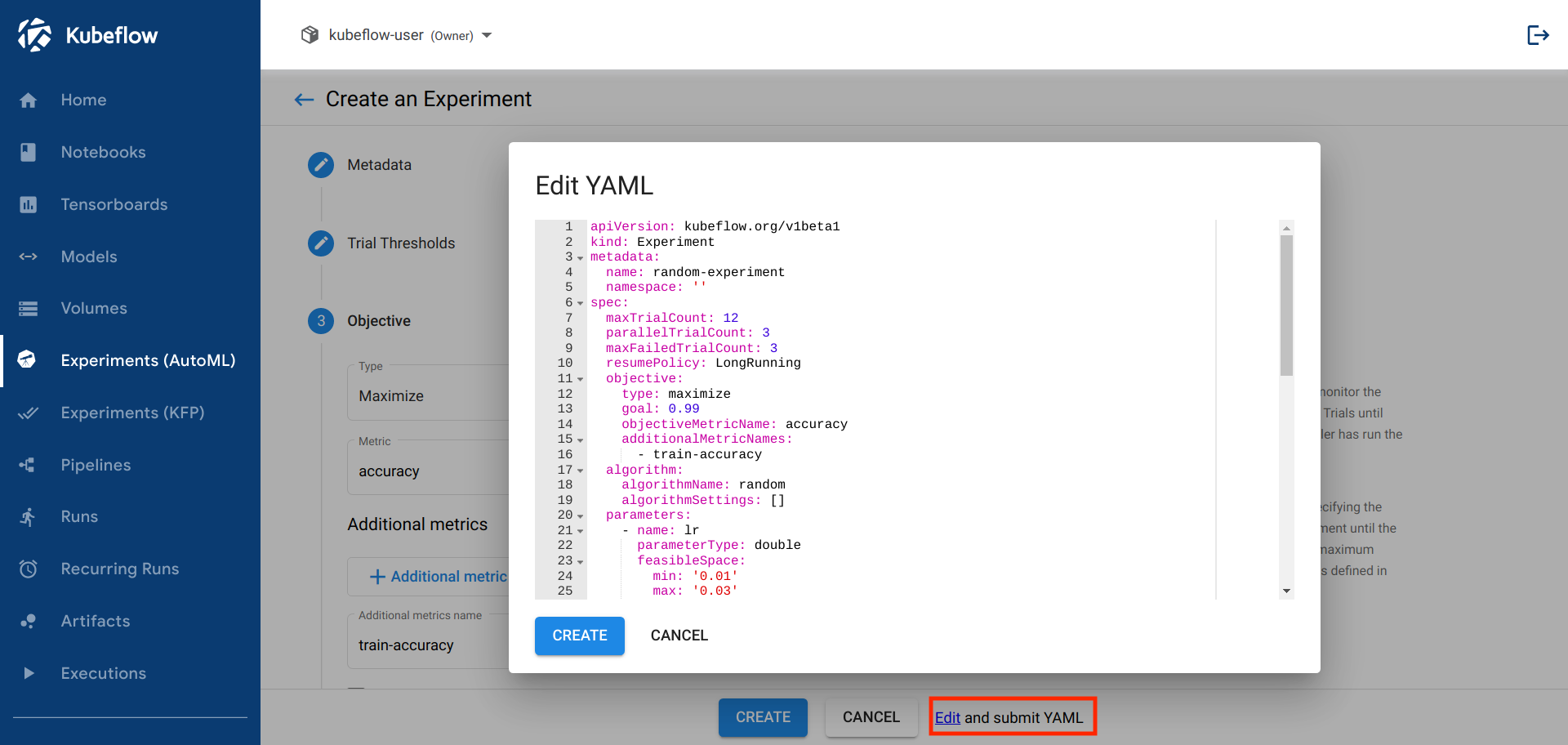Click the Edit and submit YAML link
The width and height of the screenshot is (1568, 745).
coord(947,717)
